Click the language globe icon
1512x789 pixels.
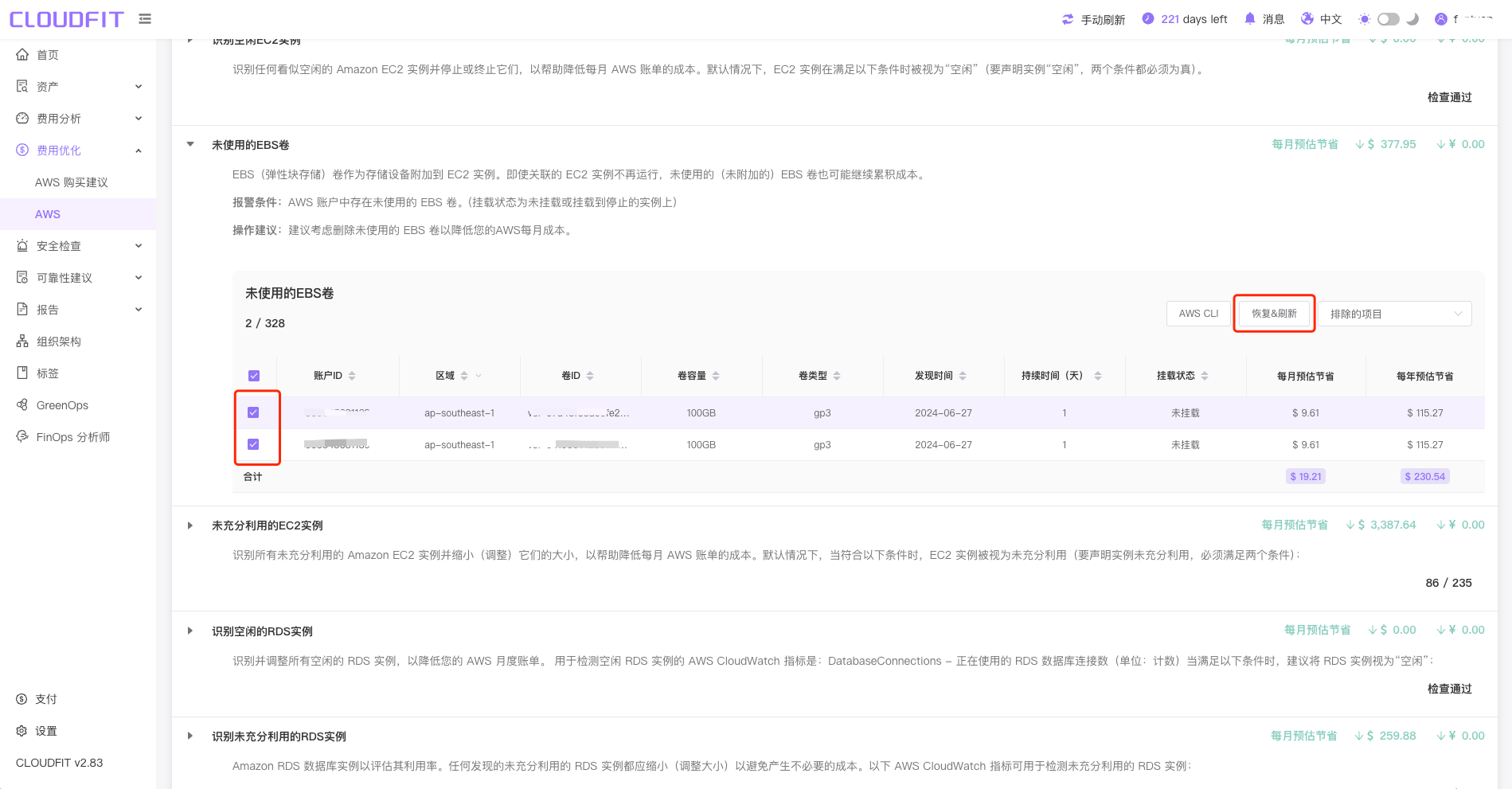1307,18
